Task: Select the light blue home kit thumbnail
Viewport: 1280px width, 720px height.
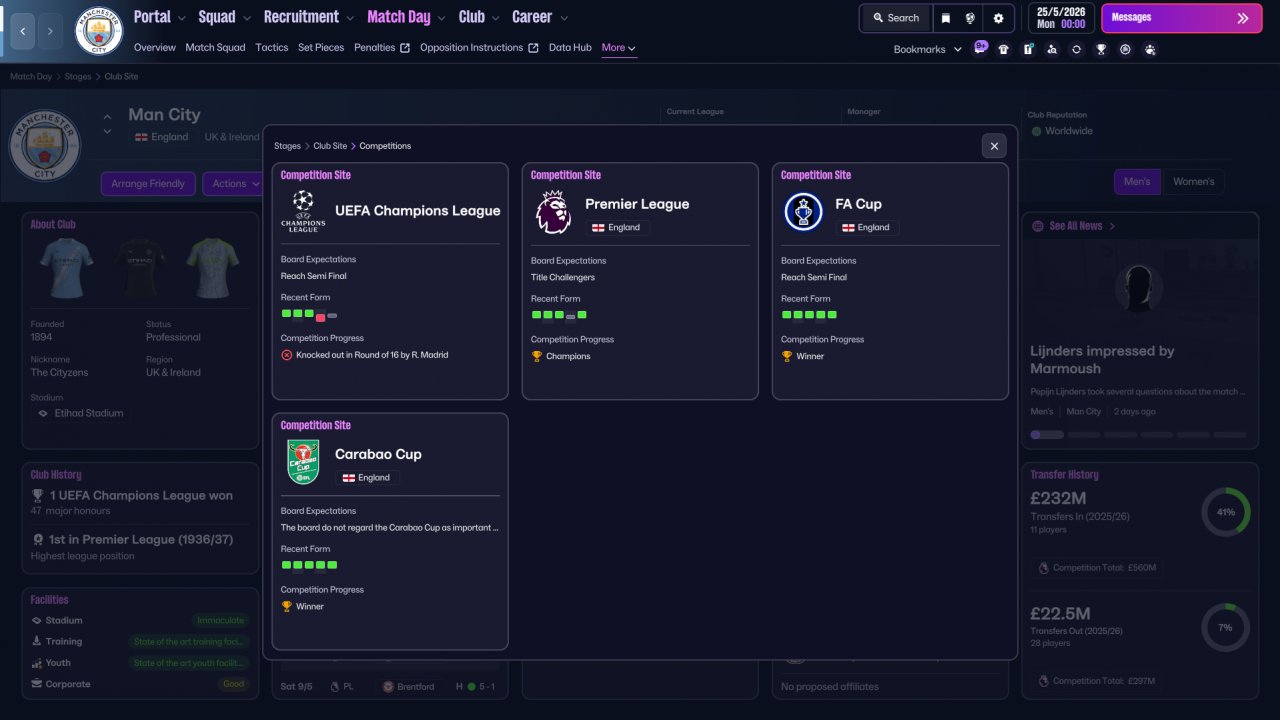Action: [x=66, y=268]
